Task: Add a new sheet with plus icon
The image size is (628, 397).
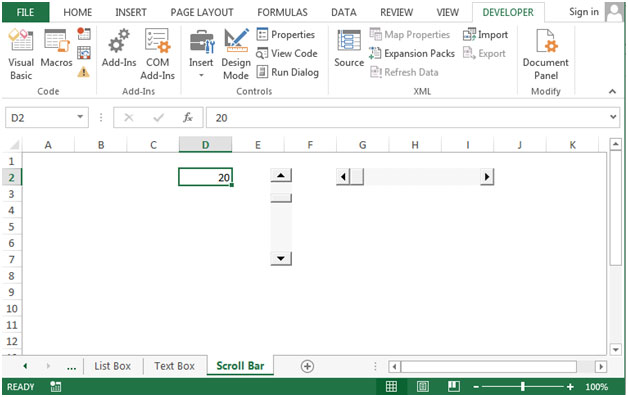Action: tap(307, 367)
